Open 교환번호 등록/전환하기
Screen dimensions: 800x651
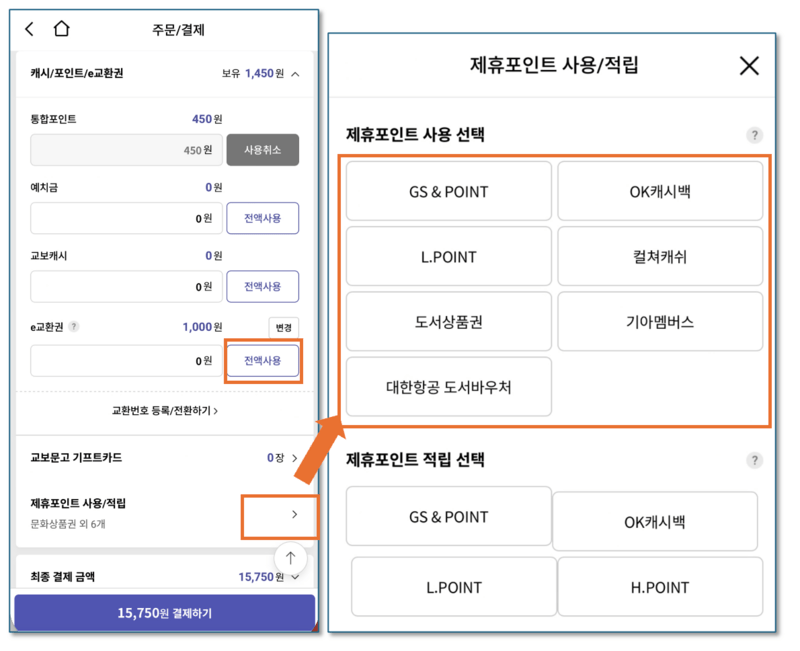pyautogui.click(x=163, y=412)
